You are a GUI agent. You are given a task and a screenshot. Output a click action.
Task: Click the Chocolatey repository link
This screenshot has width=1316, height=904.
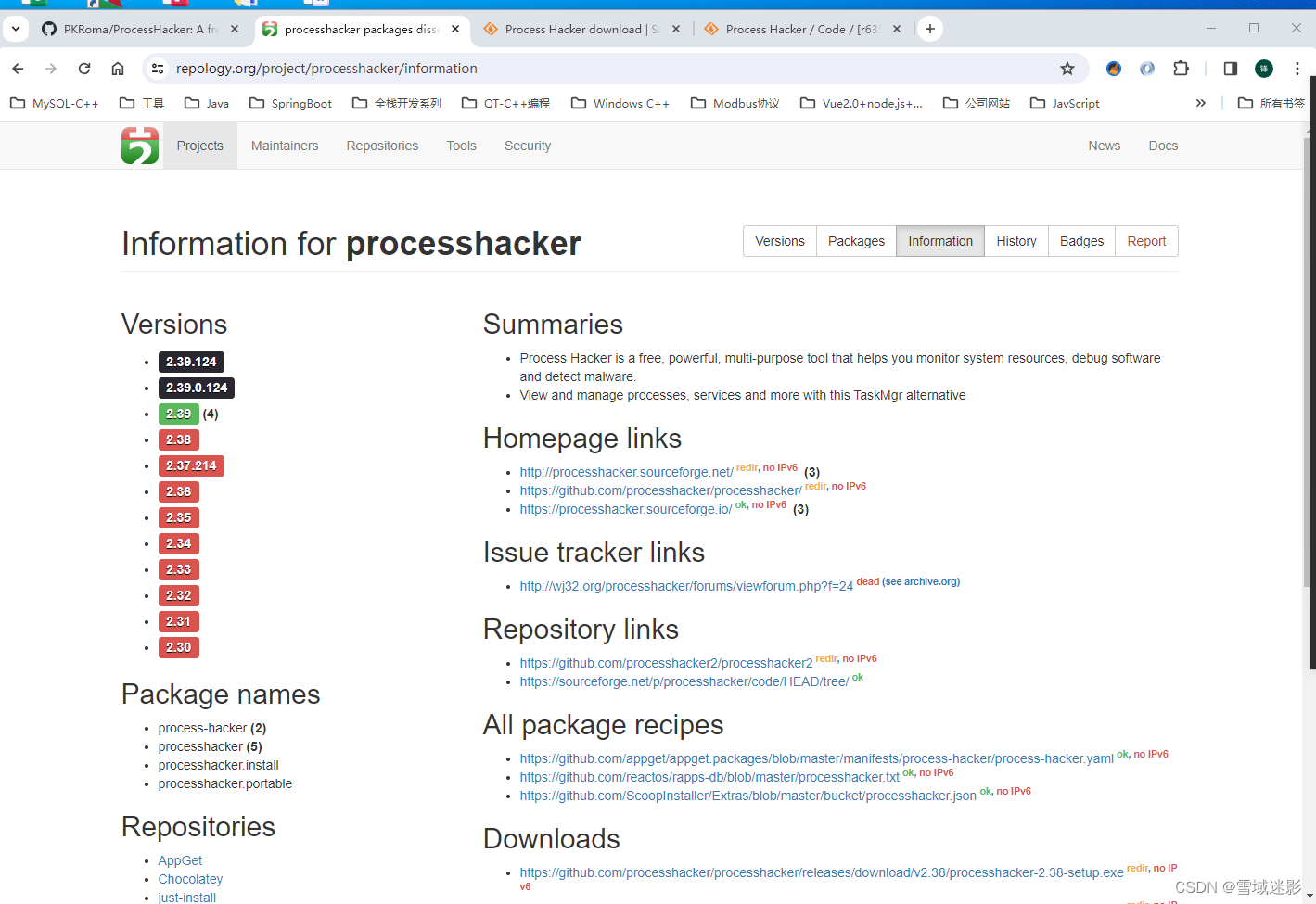click(x=190, y=879)
